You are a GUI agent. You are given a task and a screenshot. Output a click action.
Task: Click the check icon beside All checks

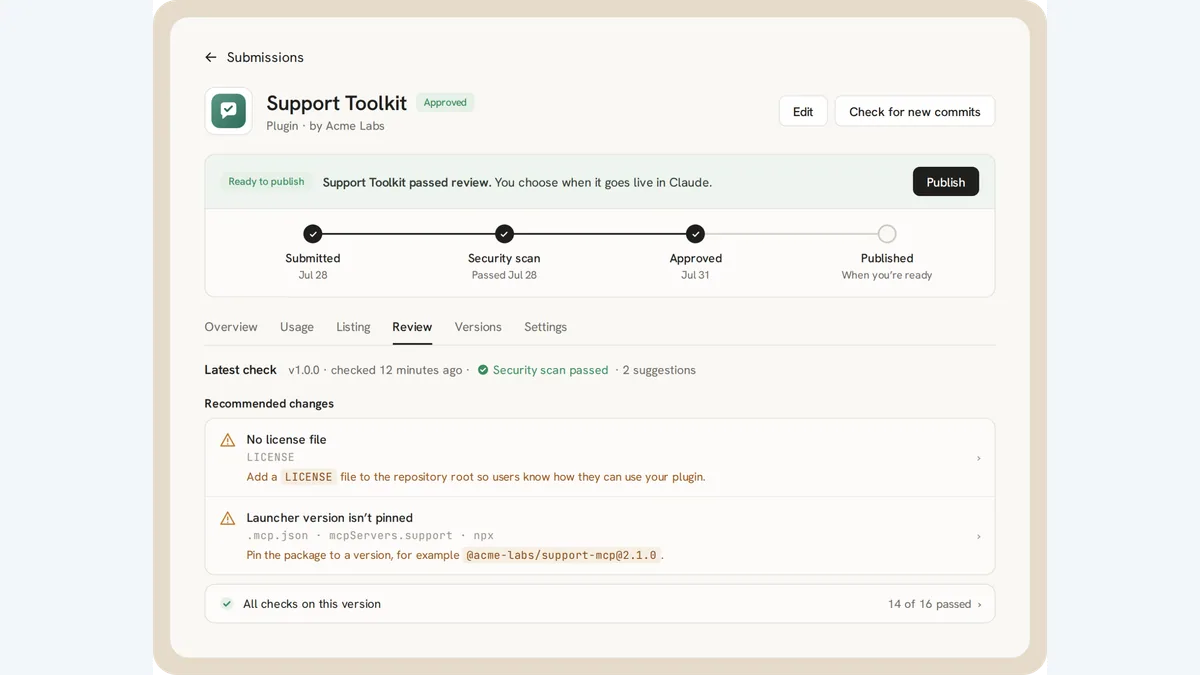pos(227,604)
